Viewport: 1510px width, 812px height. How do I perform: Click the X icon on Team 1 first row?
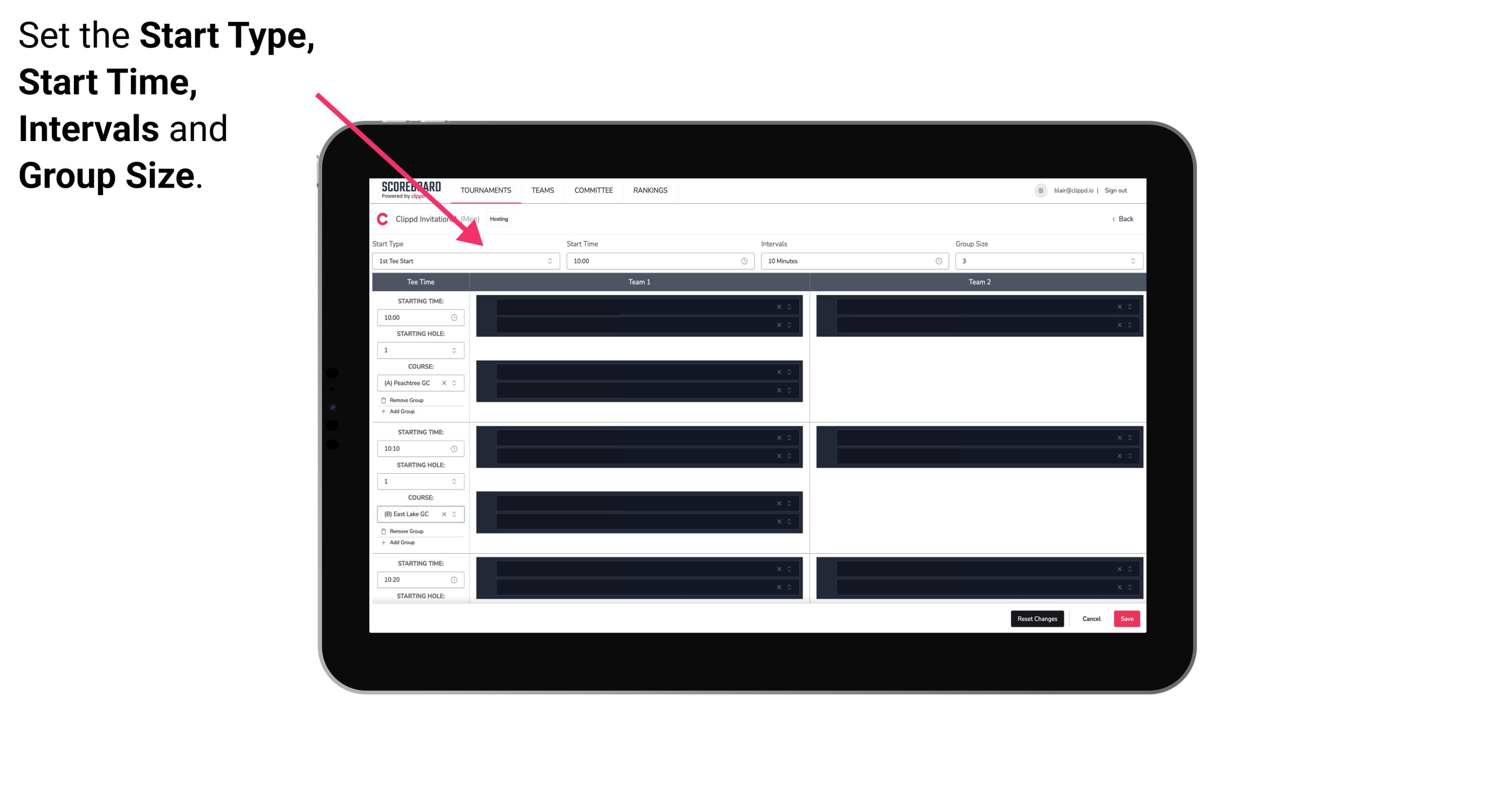point(779,306)
